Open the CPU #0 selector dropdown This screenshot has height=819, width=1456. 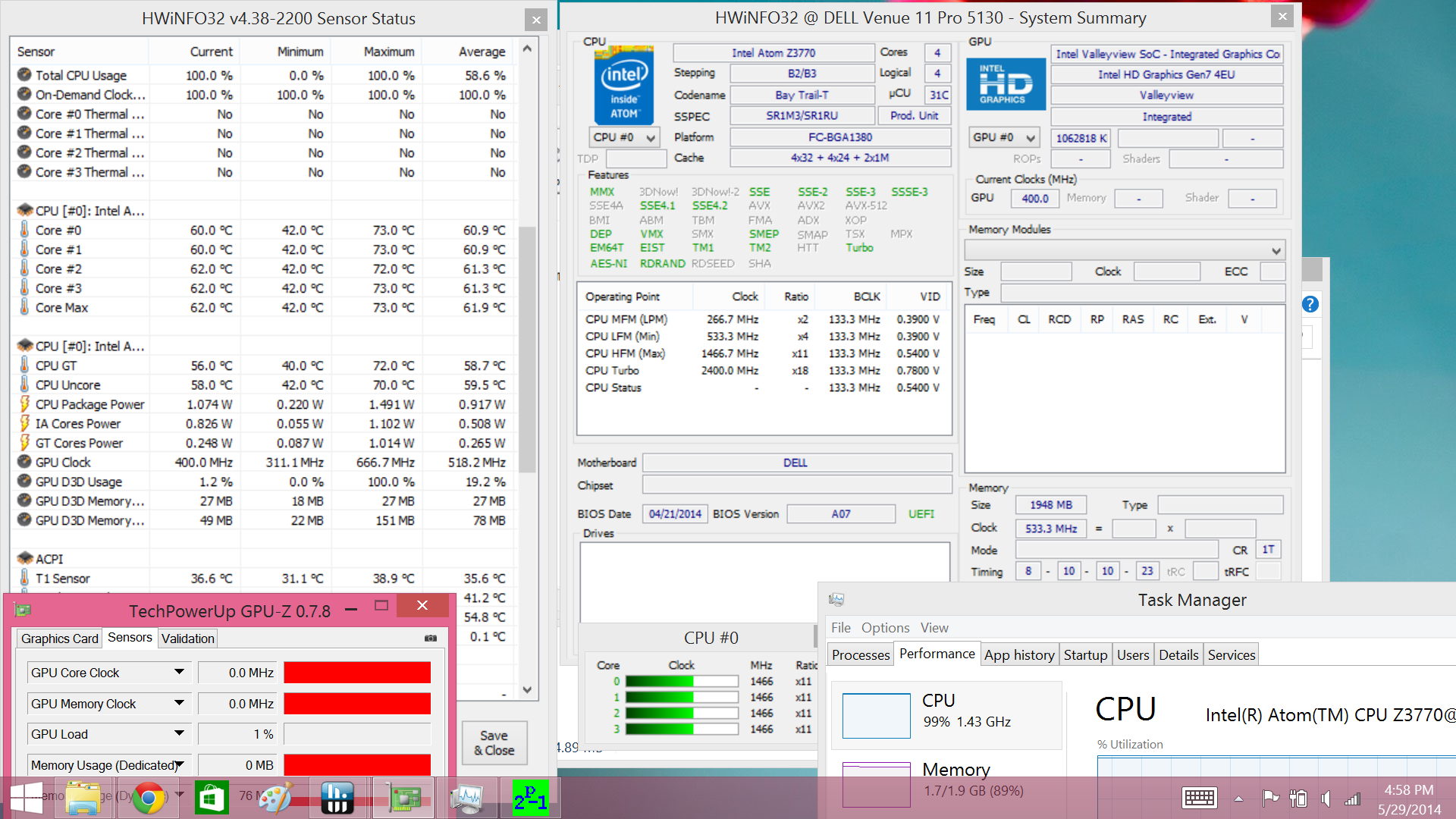pos(624,137)
